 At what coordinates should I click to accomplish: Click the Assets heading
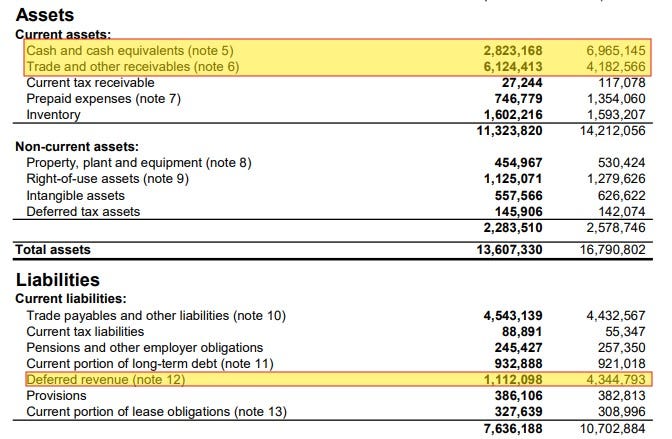click(45, 15)
